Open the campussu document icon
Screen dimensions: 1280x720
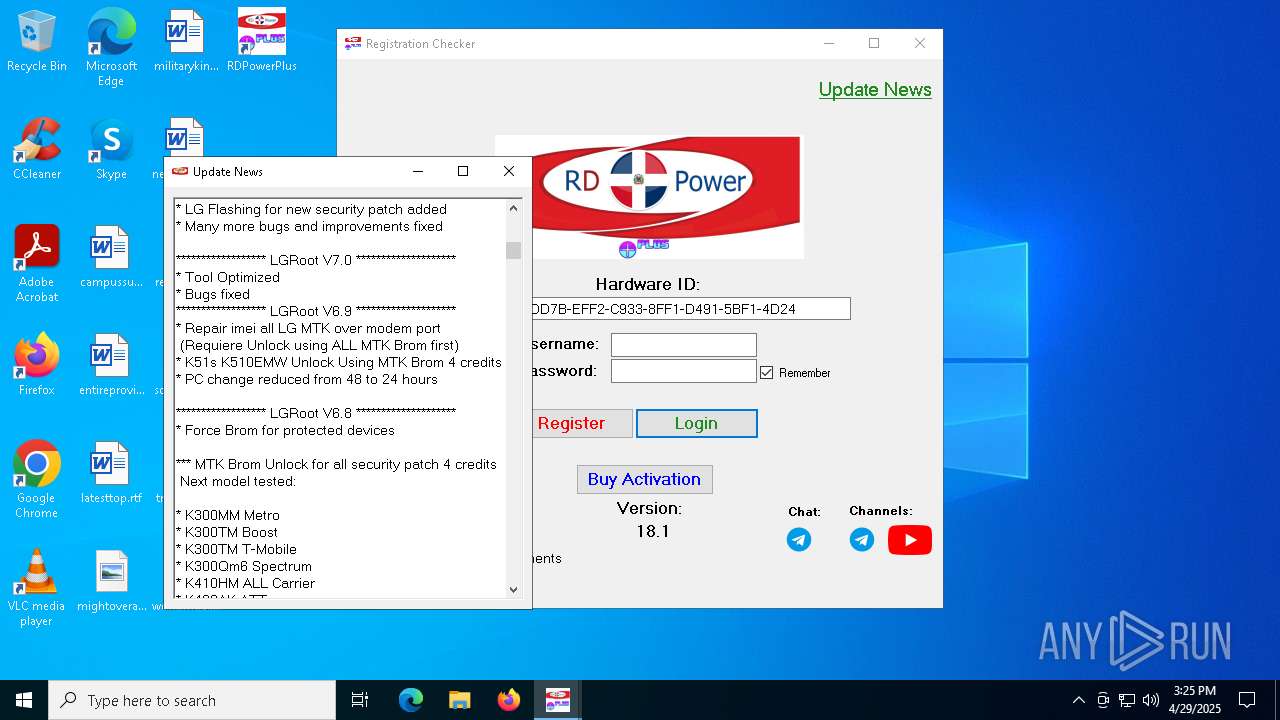pyautogui.click(x=111, y=257)
